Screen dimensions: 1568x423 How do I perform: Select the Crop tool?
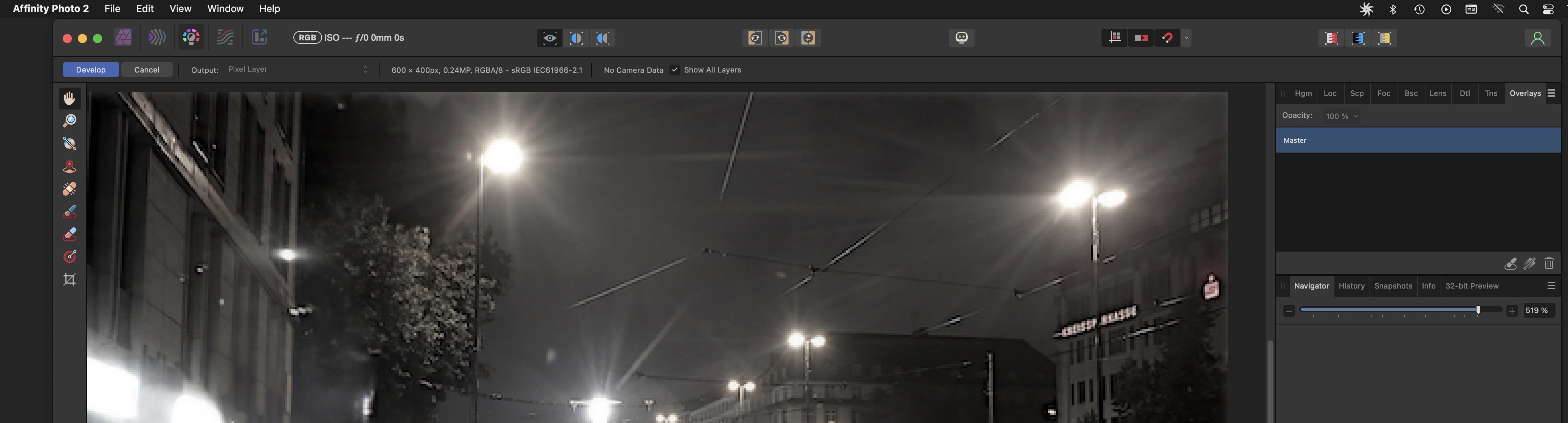70,279
